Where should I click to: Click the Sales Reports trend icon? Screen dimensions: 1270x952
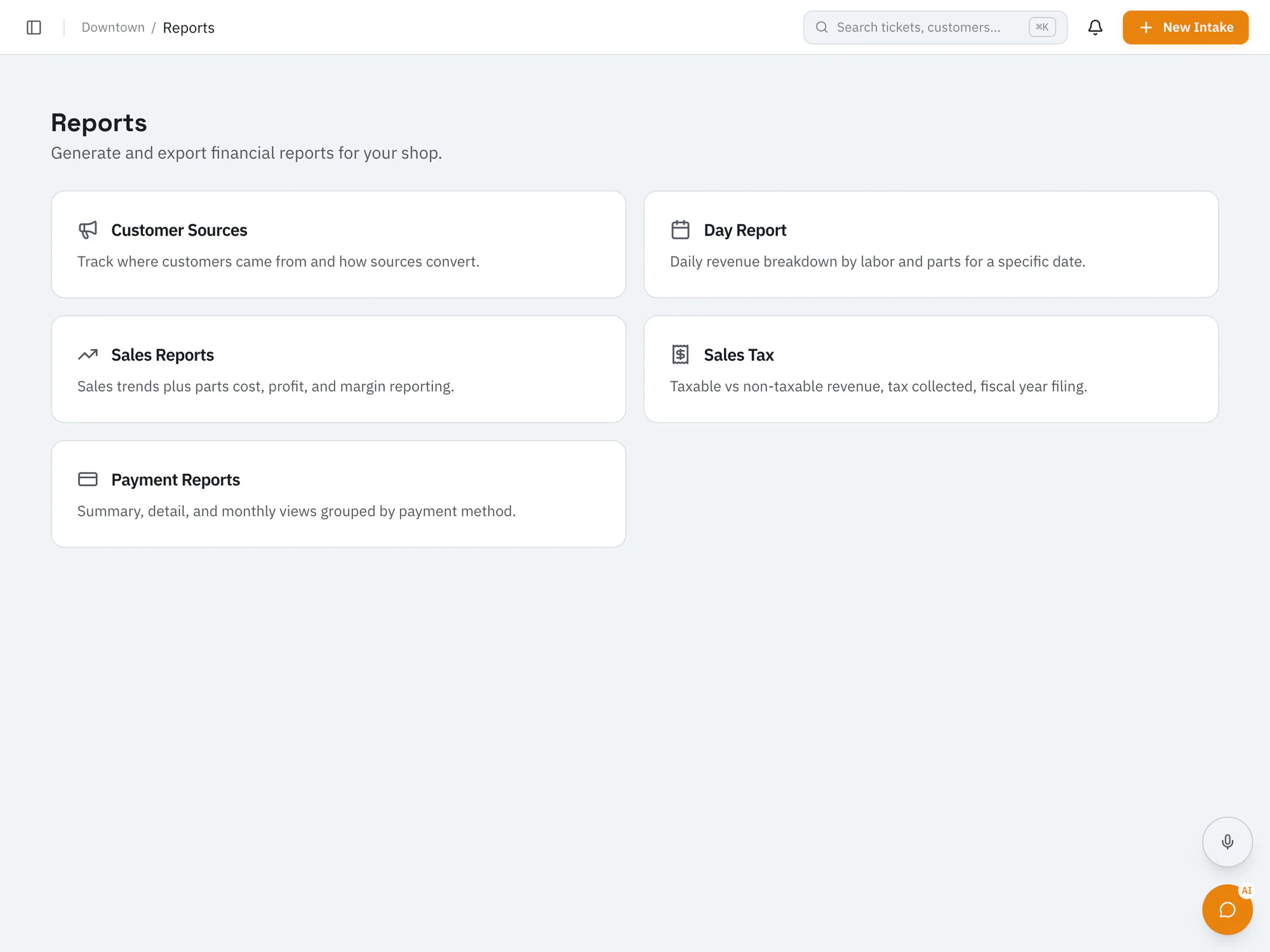pyautogui.click(x=88, y=354)
